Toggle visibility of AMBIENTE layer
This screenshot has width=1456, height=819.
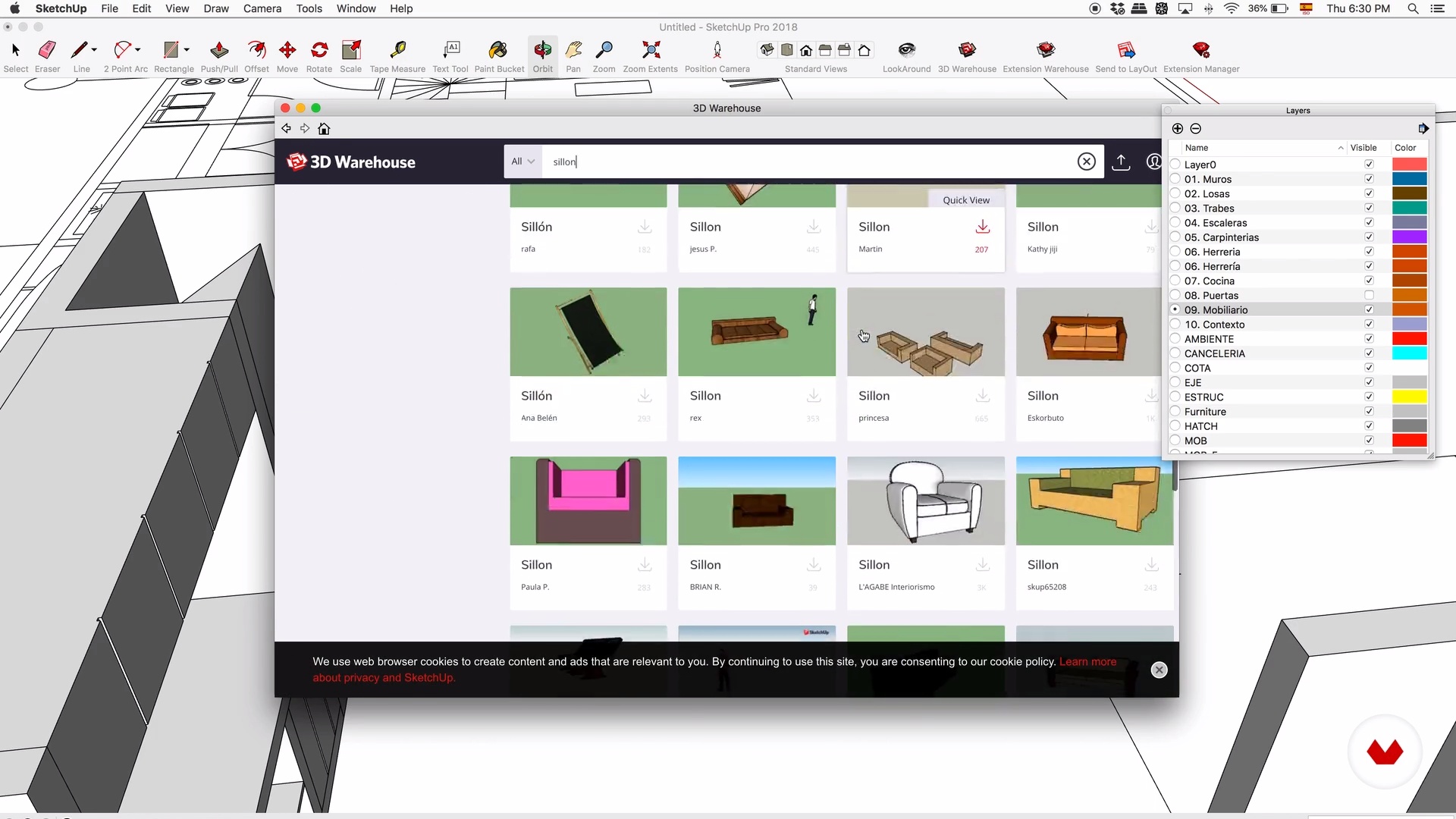[x=1369, y=338]
